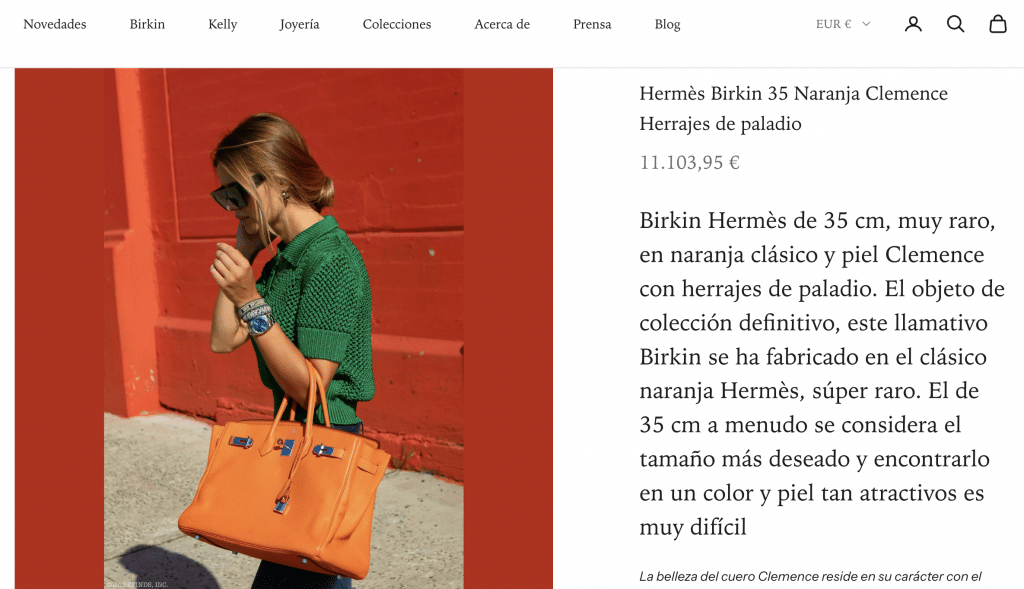Visit the Acerca de page
The width and height of the screenshot is (1024, 589).
tap(502, 24)
